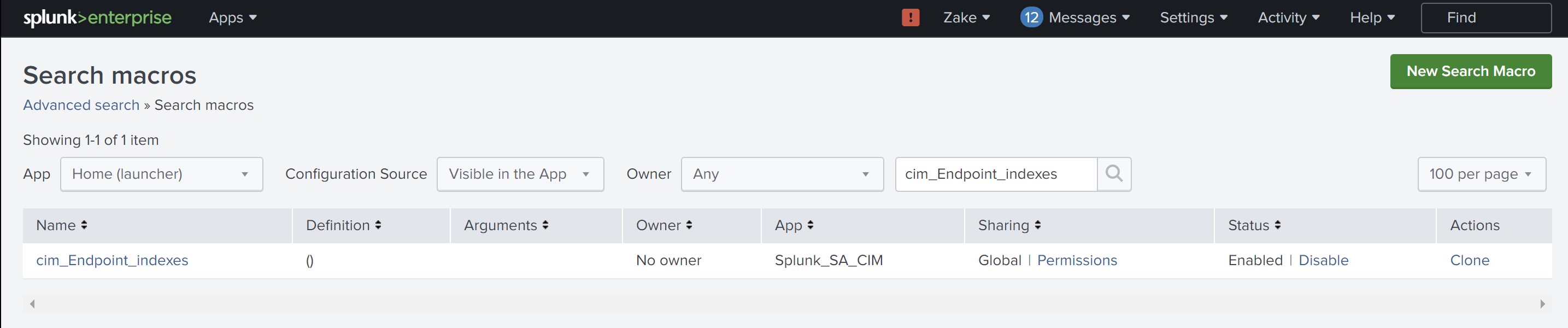Click the horizontal scrollbar right arrow
This screenshot has width=1568, height=328.
click(1542, 303)
